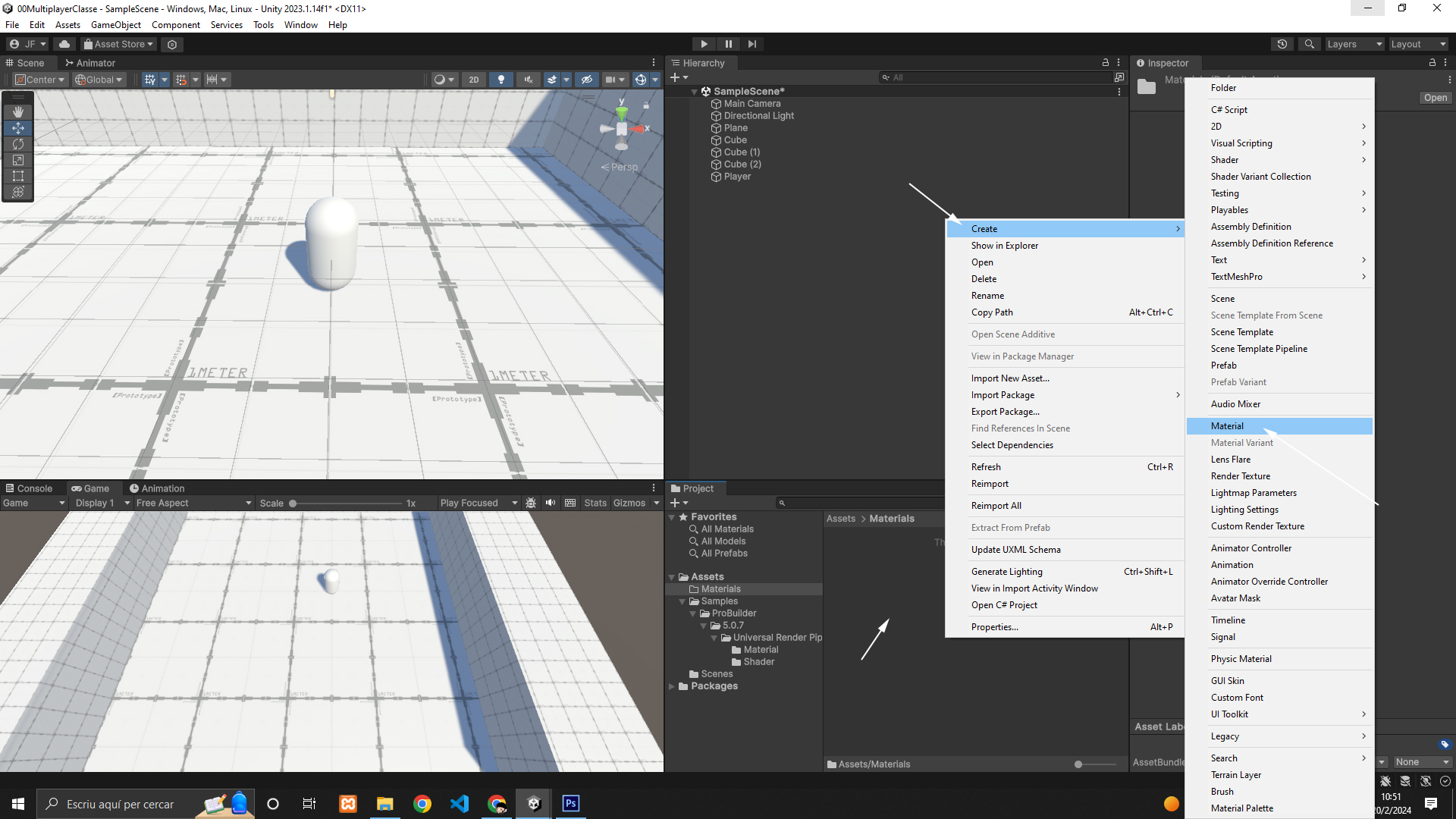Select the Hand view tool
This screenshot has height=819, width=1456.
coord(18,111)
